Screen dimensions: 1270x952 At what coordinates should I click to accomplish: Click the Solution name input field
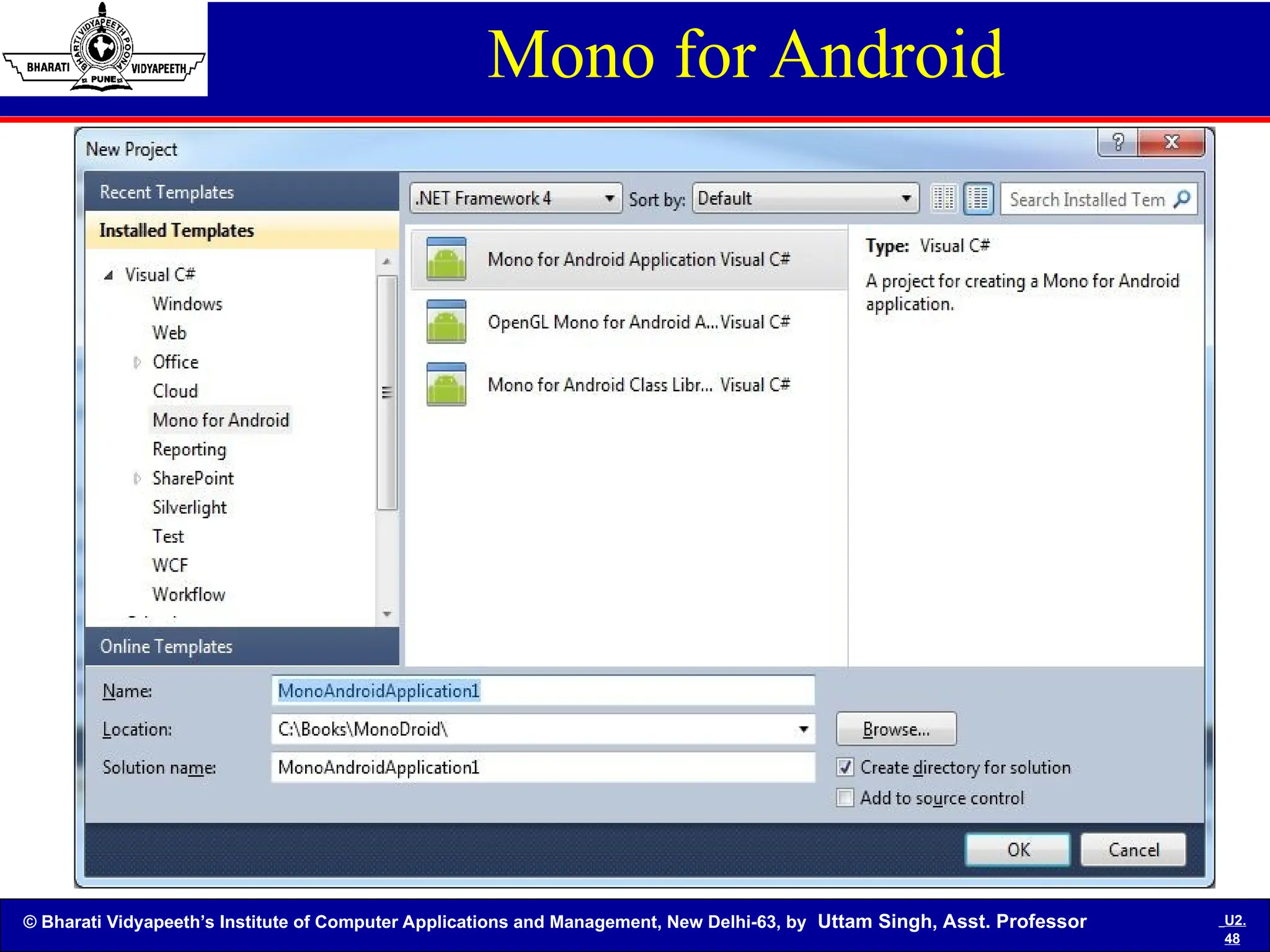point(543,767)
